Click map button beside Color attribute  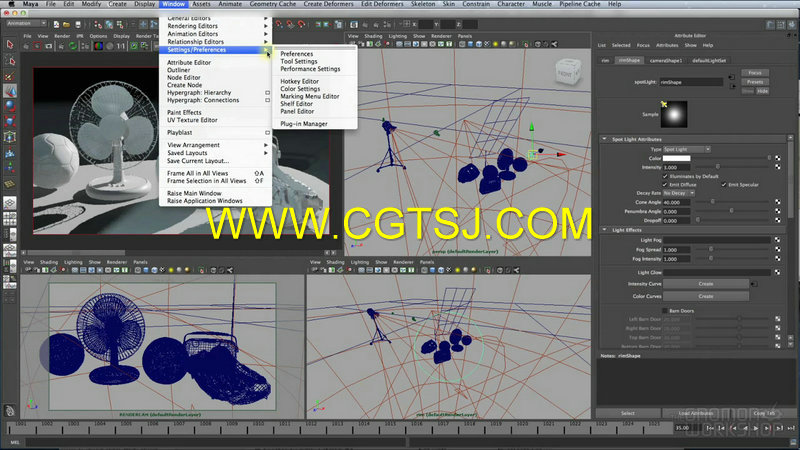coord(778,158)
